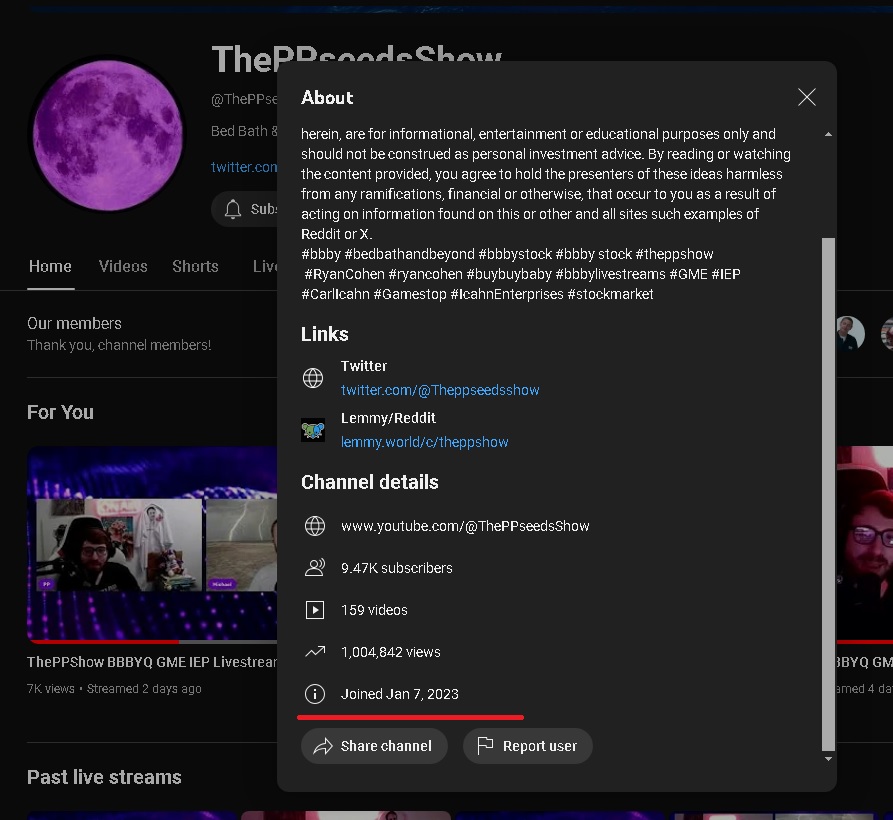Click the #bbby hashtag

click(x=321, y=254)
